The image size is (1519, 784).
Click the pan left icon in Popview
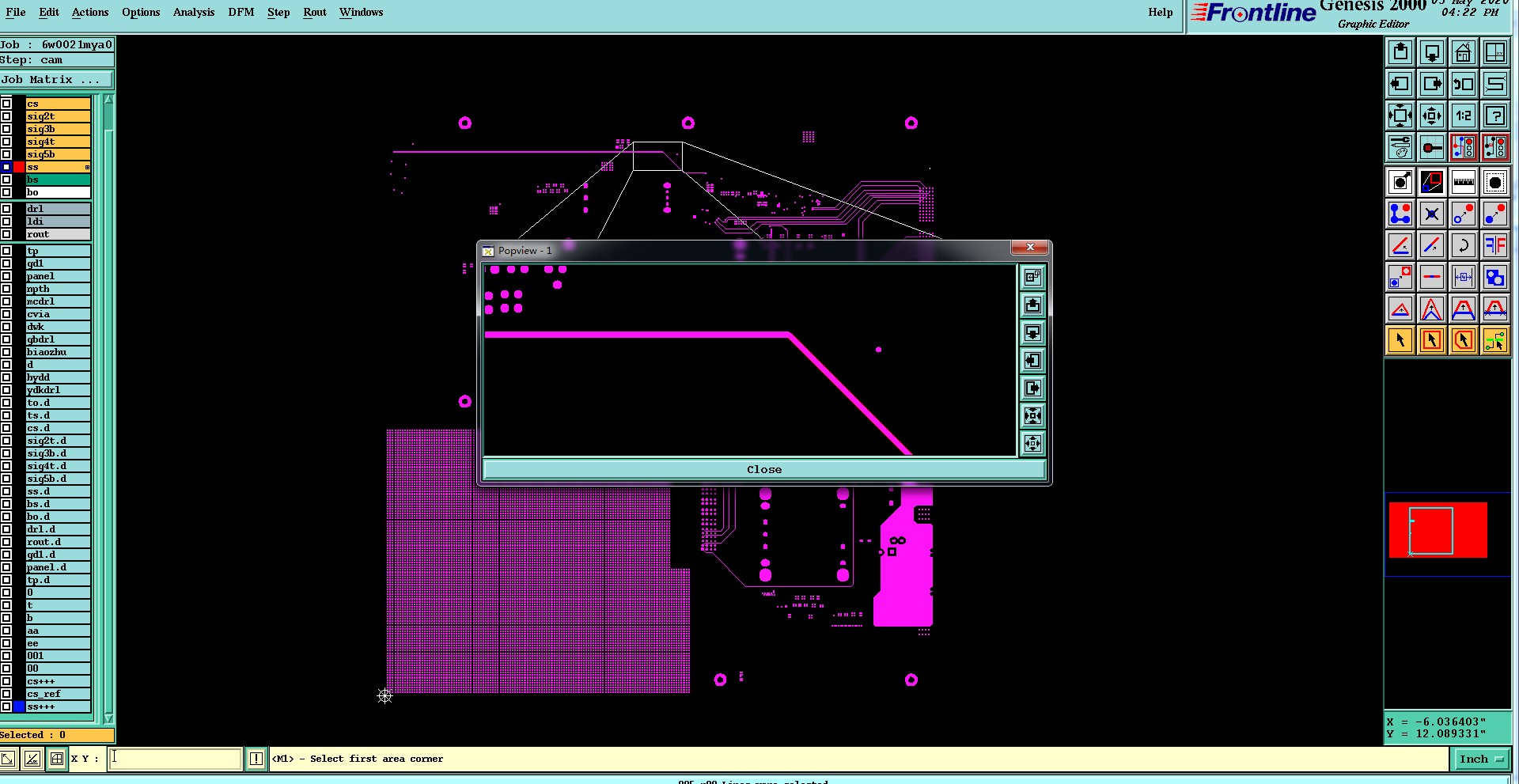tap(1032, 360)
